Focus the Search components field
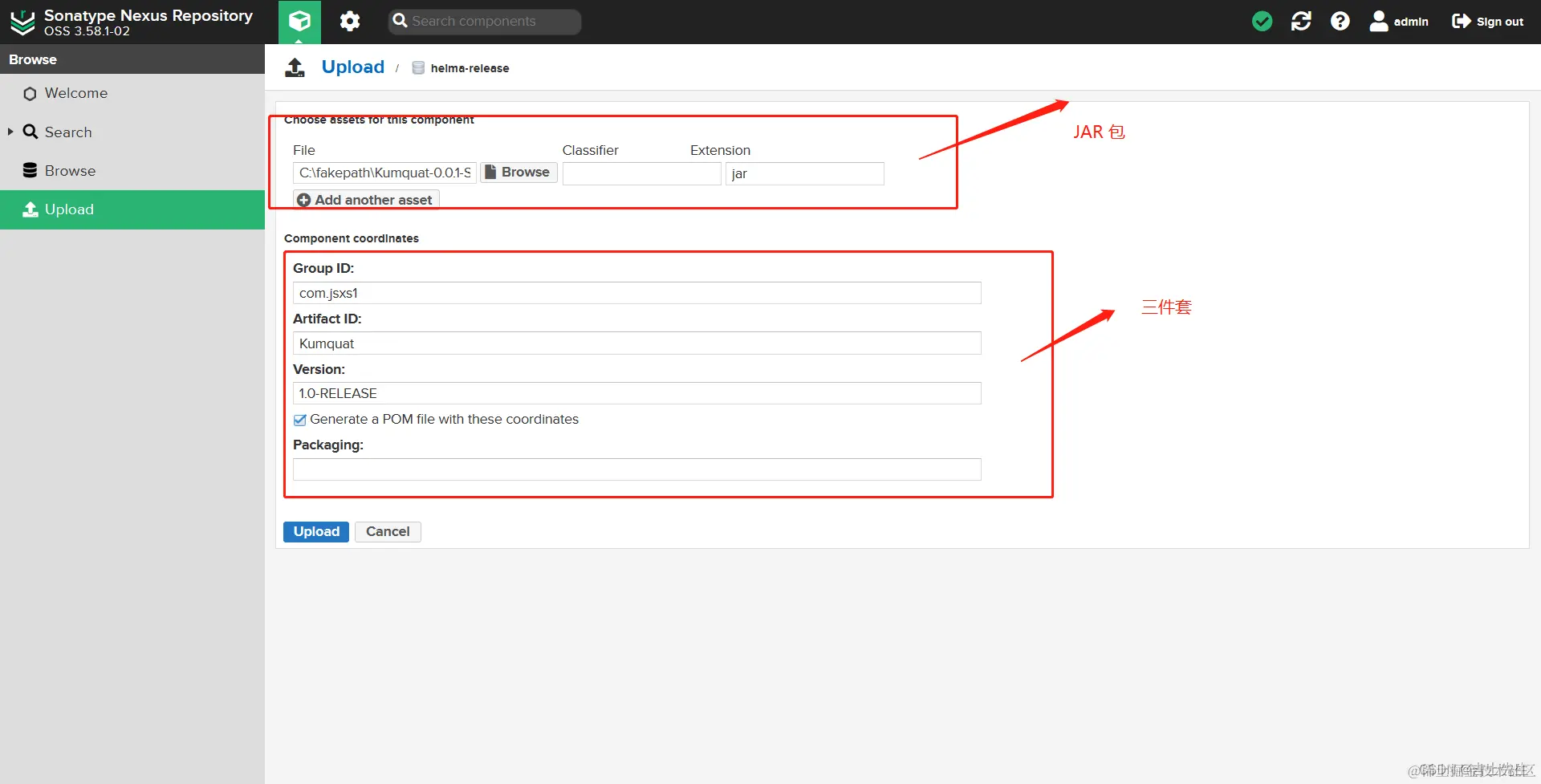 tap(485, 22)
